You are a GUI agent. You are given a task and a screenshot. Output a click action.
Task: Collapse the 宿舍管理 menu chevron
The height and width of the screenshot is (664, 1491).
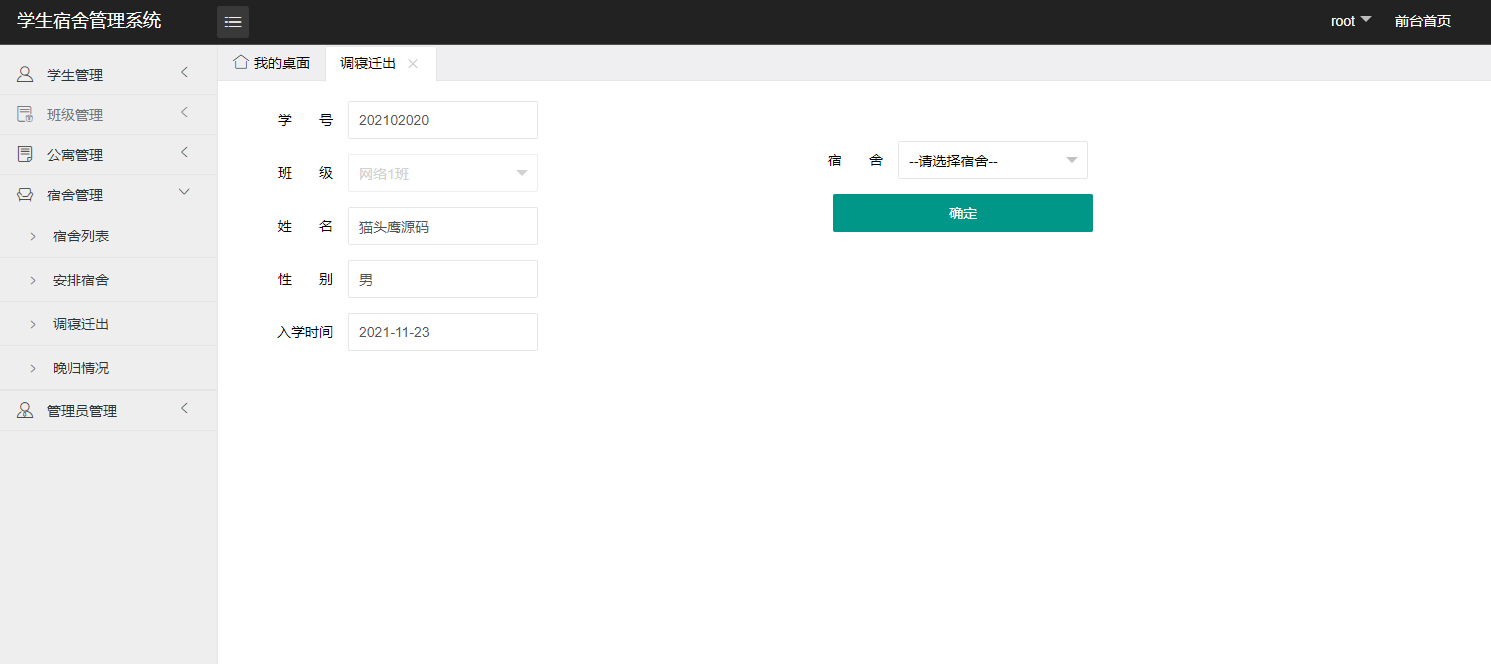click(184, 192)
